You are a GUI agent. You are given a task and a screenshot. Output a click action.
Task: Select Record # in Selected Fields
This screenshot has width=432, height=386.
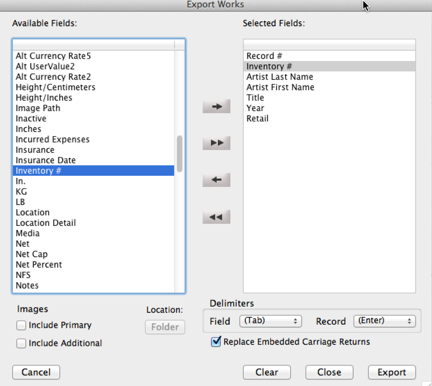329,56
